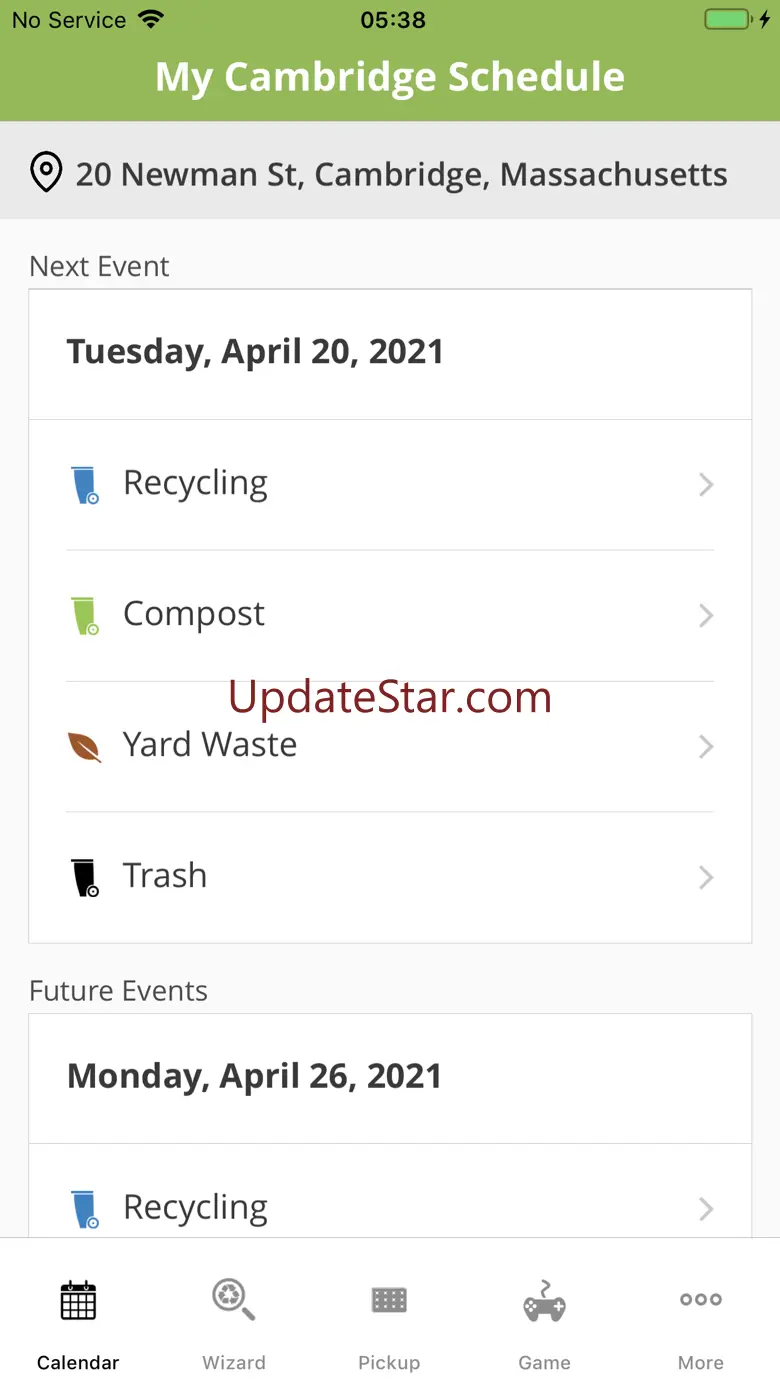Open the Wizard search tab icon

coord(234,1301)
